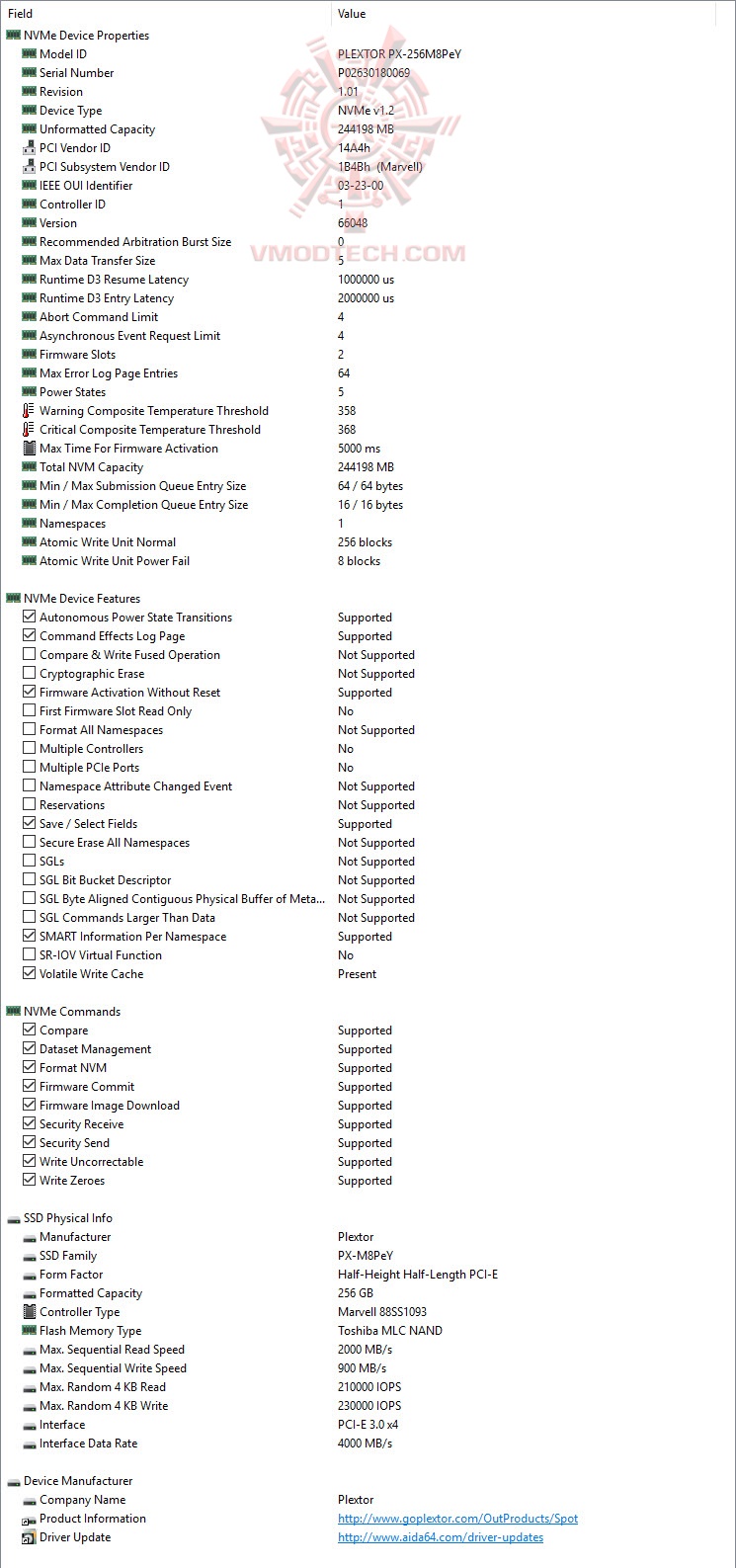The height and width of the screenshot is (1568, 736).
Task: Select the Device Manufacturer section icon
Action: coord(13,1481)
